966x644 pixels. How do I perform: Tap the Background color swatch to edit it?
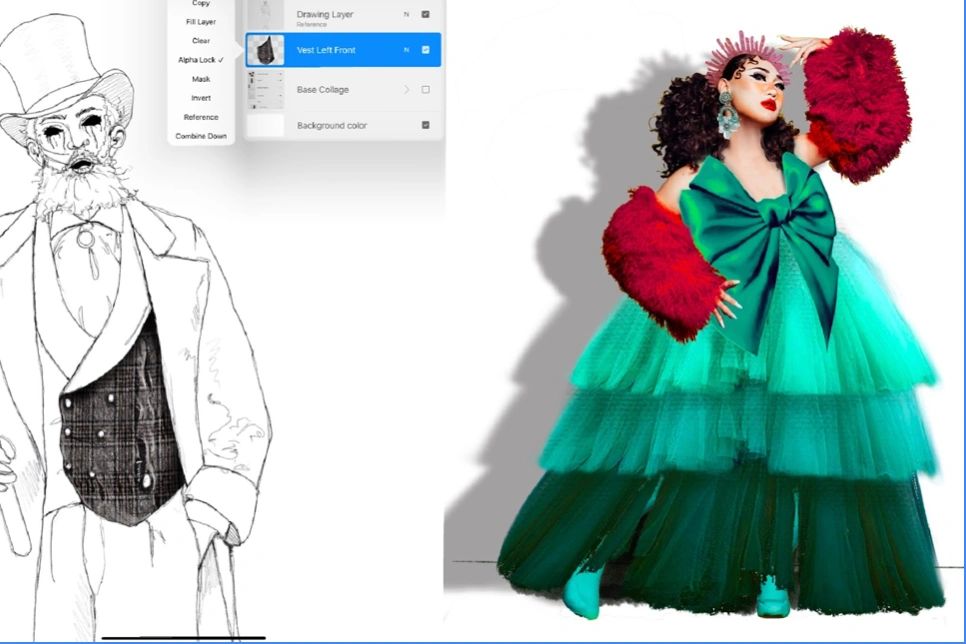(x=265, y=124)
